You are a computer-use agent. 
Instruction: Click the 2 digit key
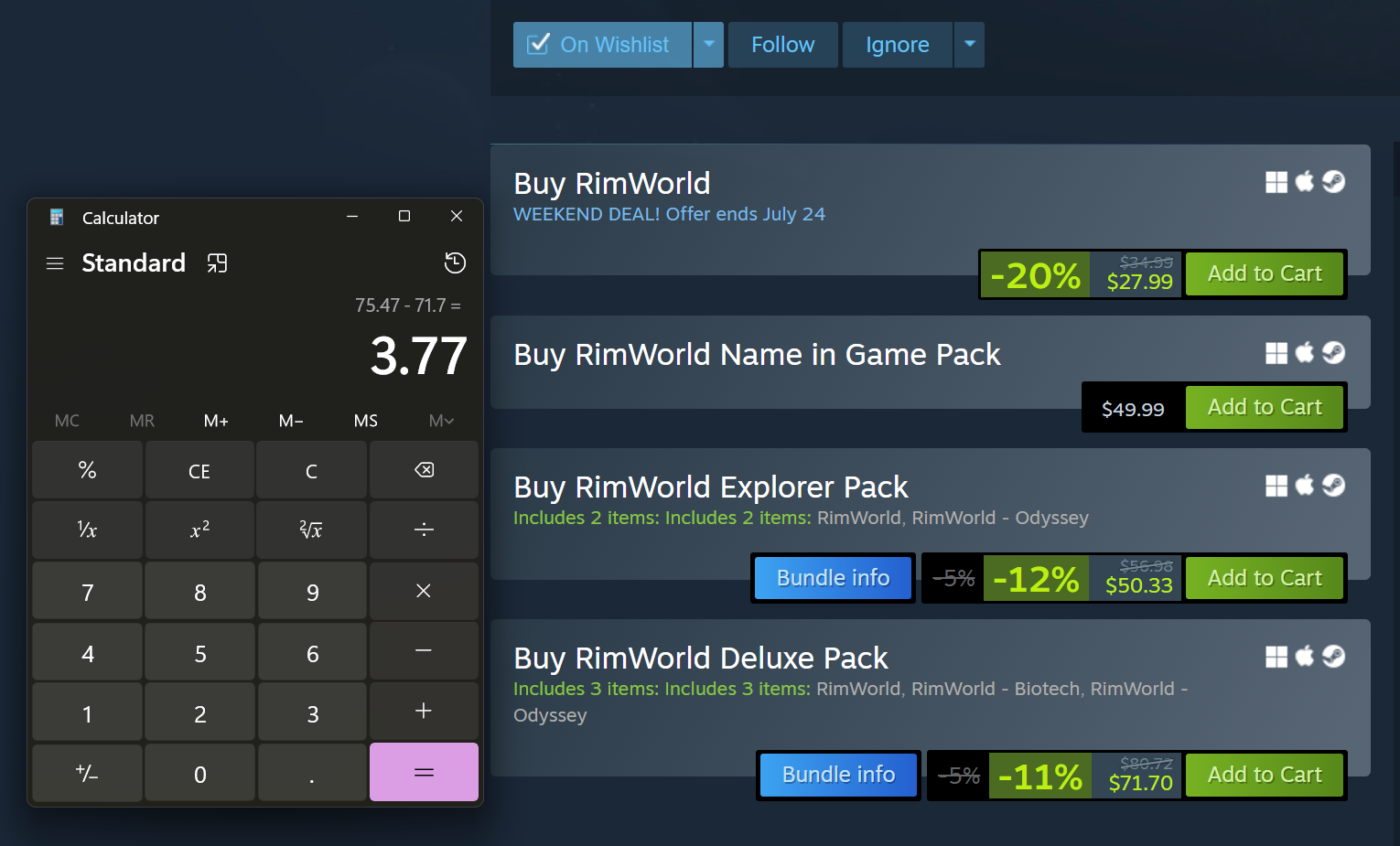pos(199,712)
